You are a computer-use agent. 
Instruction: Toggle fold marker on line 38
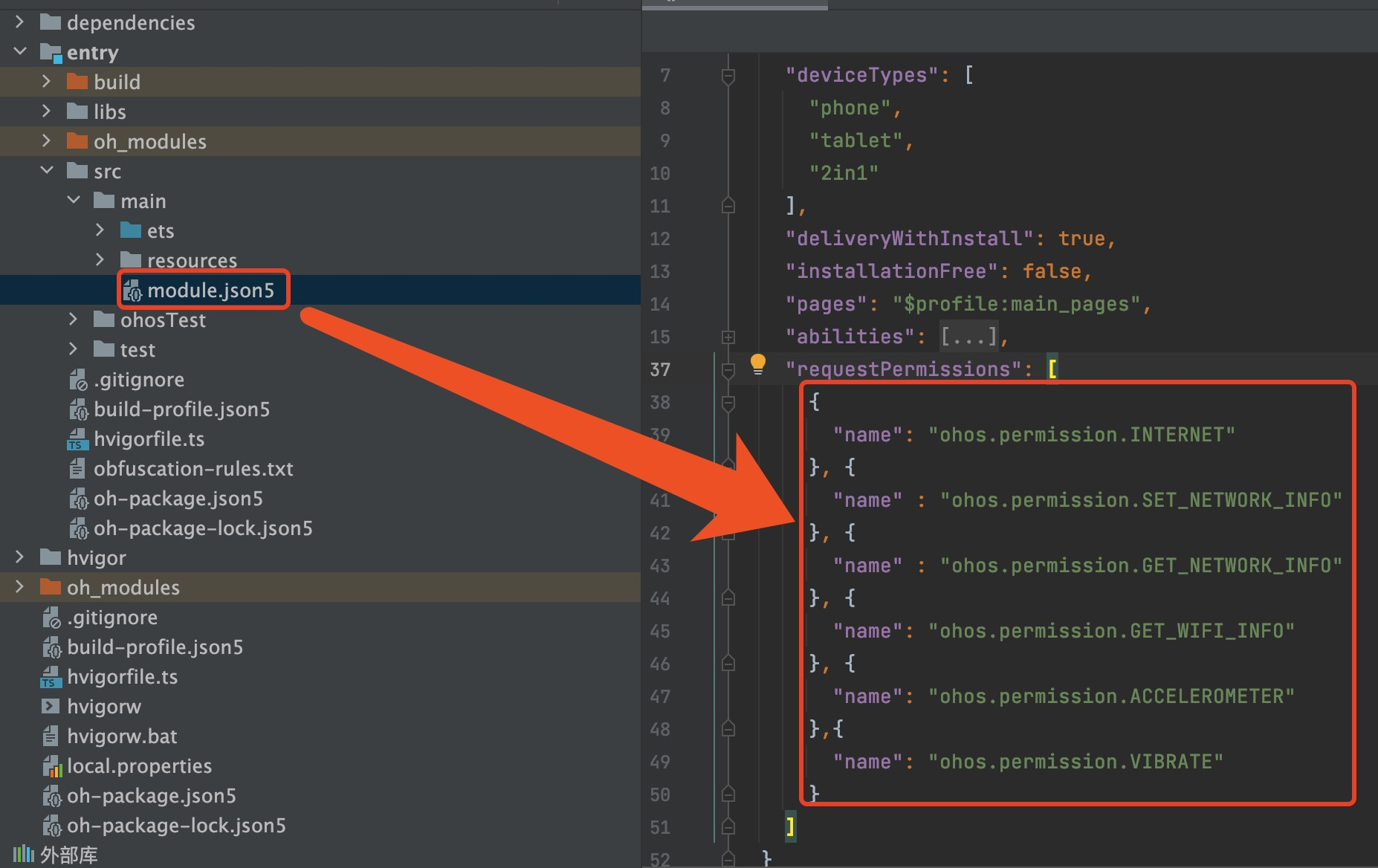pos(728,403)
